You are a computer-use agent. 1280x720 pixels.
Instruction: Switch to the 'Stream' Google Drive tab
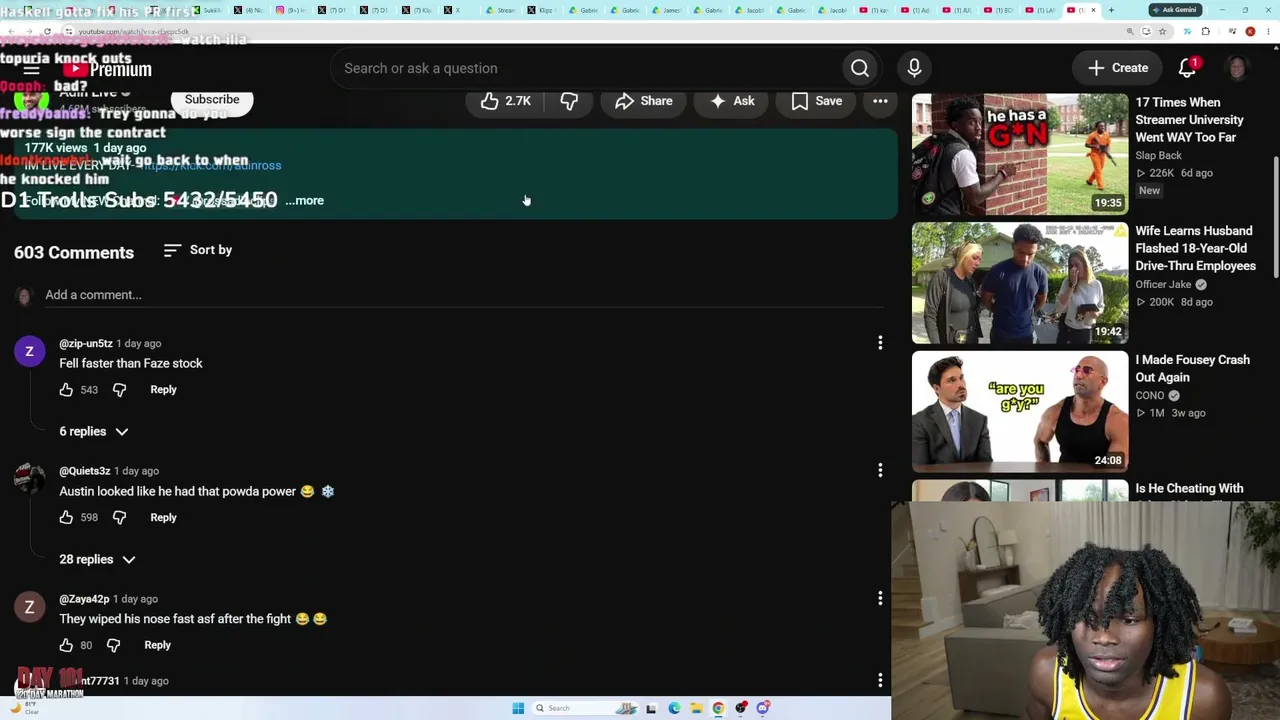click(x=503, y=10)
